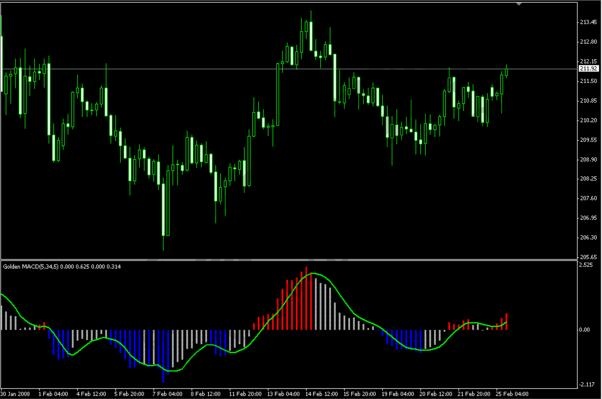Click the 11 Feb 20:00 time label

pos(245,394)
